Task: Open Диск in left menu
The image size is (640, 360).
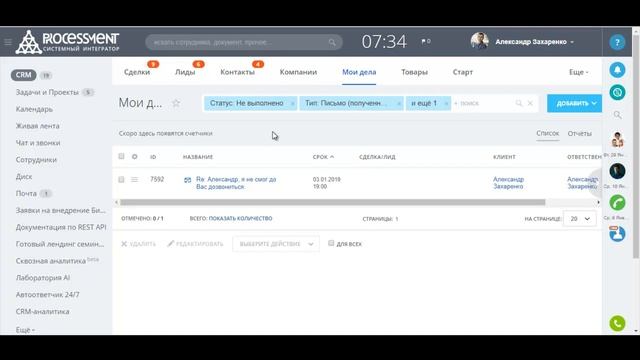Action: (x=24, y=176)
